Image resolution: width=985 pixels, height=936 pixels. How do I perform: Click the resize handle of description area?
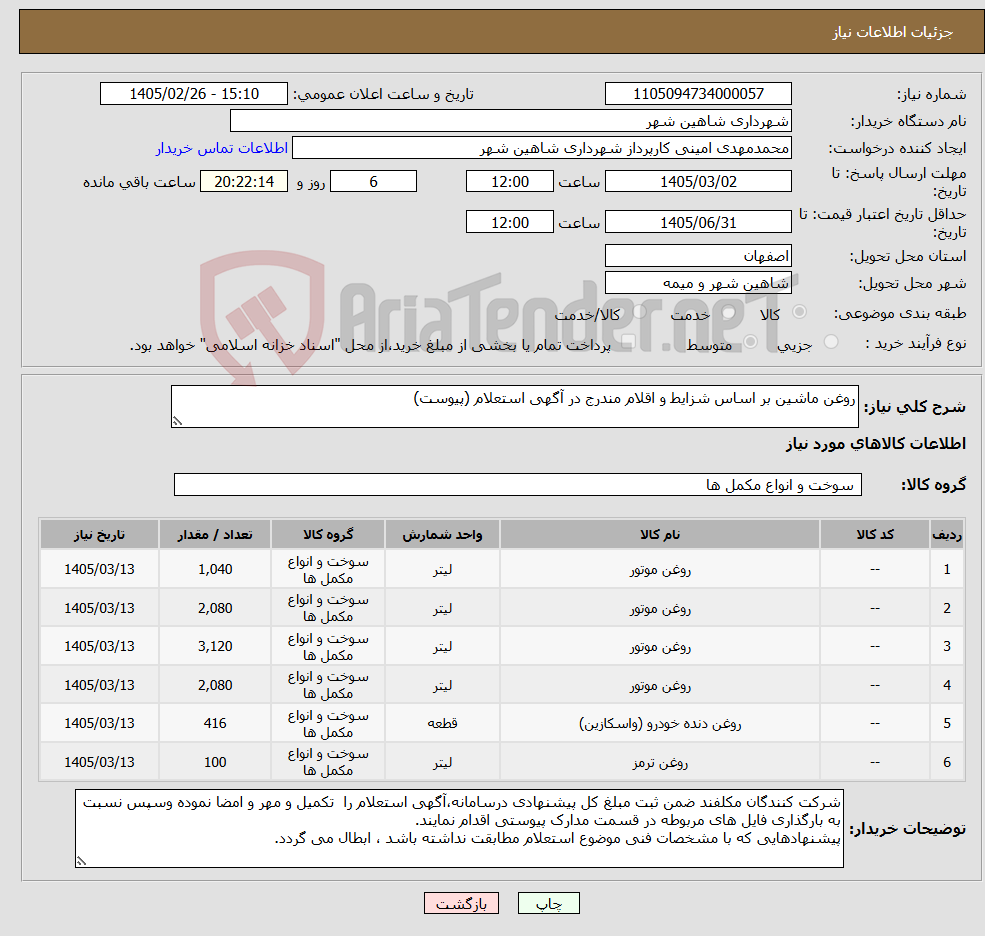click(177, 422)
